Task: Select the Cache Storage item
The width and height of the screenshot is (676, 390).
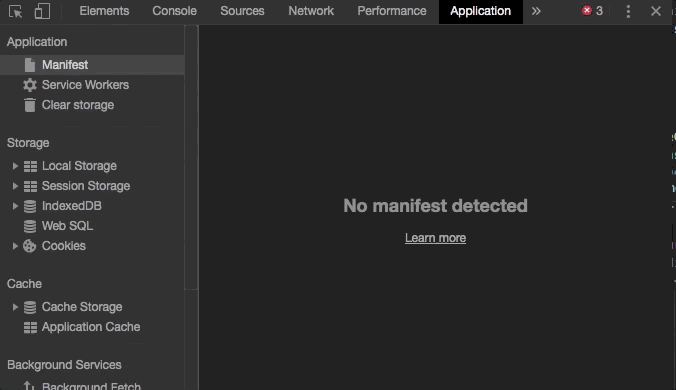Action: [x=82, y=307]
